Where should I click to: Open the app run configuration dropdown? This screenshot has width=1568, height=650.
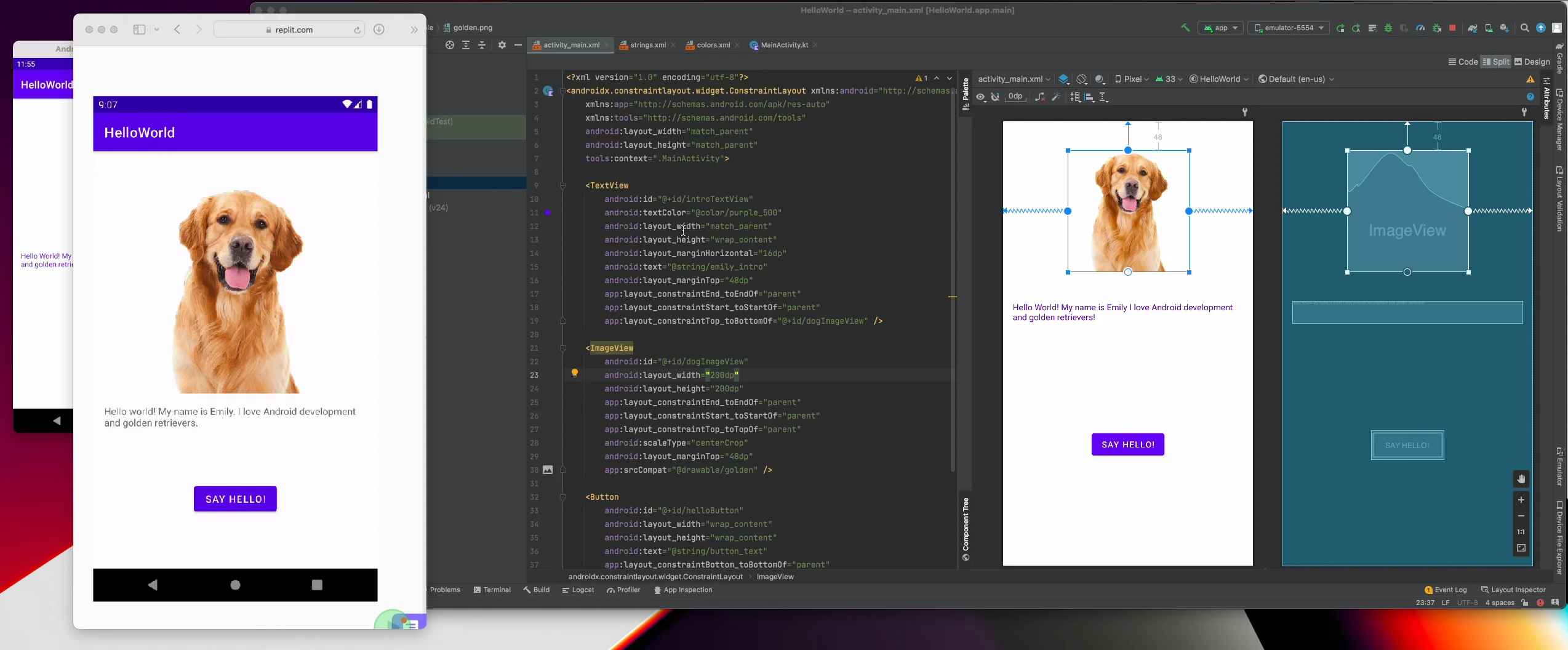(1220, 28)
